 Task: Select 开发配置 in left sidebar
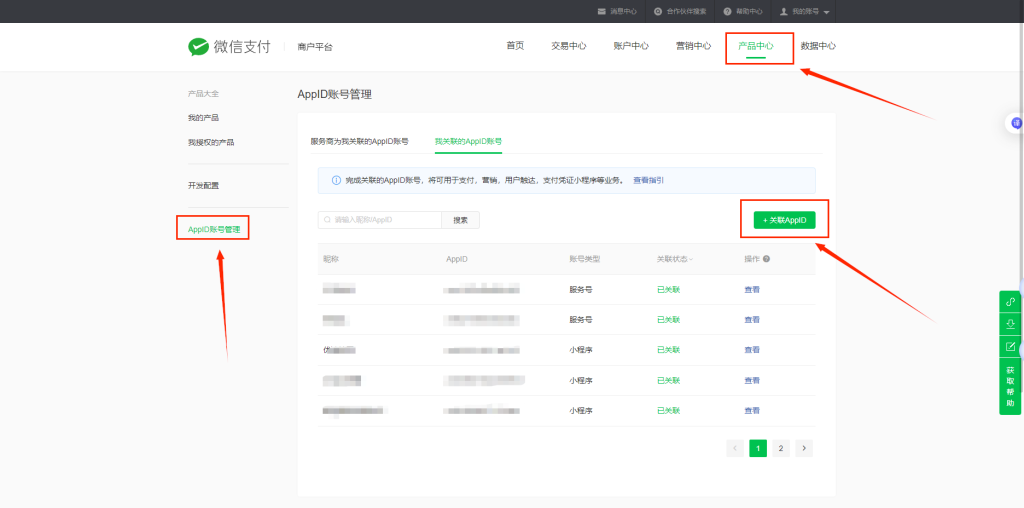(204, 185)
